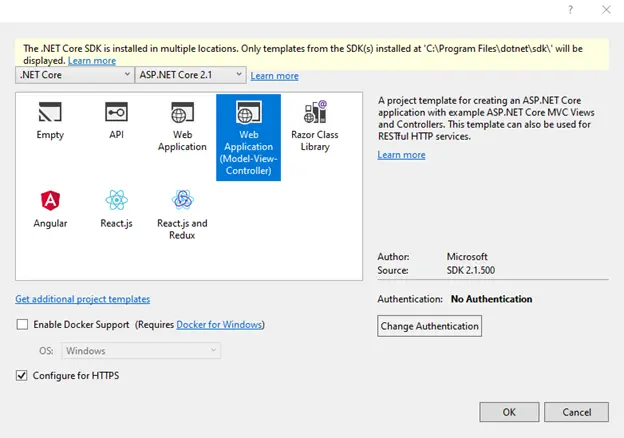Click the SDK 2.1.500 source value
Screen dimensions: 624x438
(x=471, y=271)
